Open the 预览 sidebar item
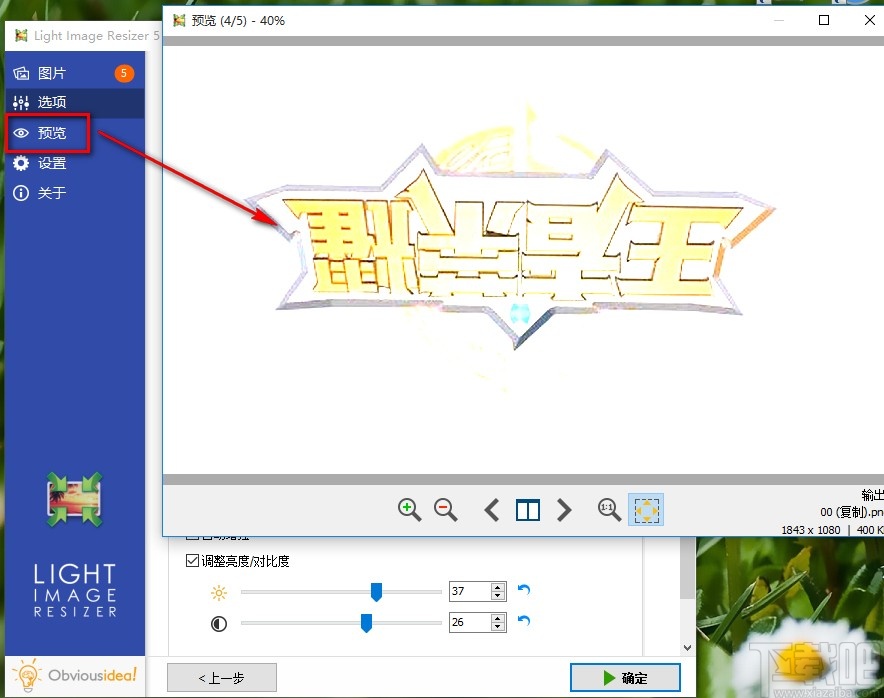Screen dimensions: 884x698 pos(74,133)
